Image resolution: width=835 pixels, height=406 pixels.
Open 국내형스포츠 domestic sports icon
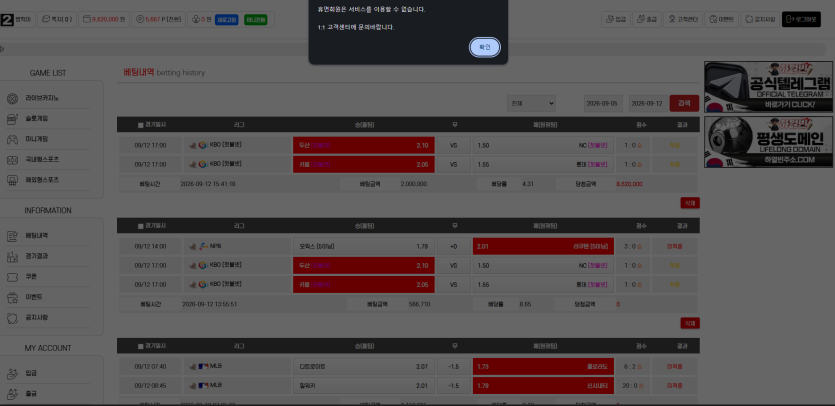coord(12,159)
